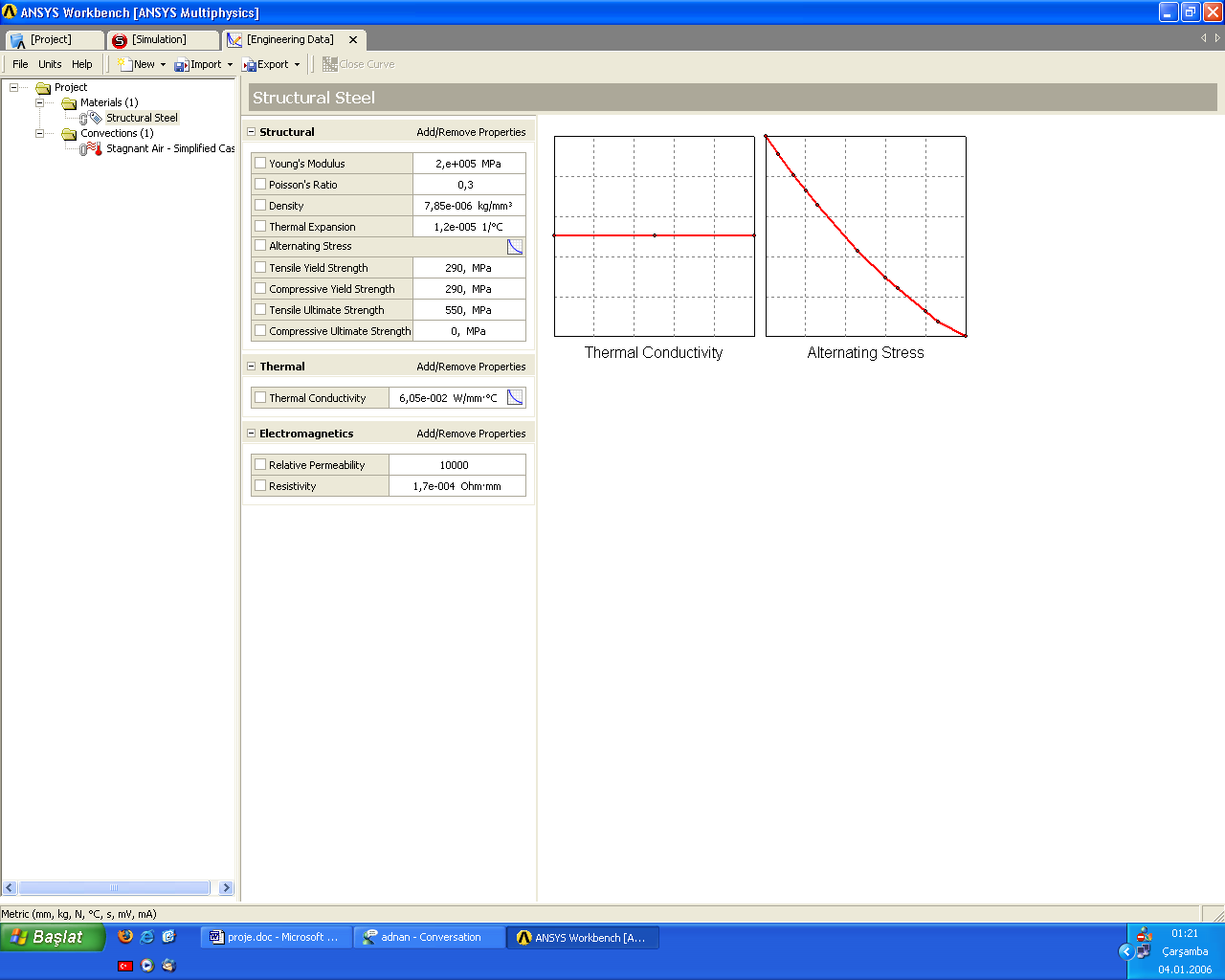The width and height of the screenshot is (1225, 980).
Task: Collapse the Thermal properties section
Action: tap(252, 367)
